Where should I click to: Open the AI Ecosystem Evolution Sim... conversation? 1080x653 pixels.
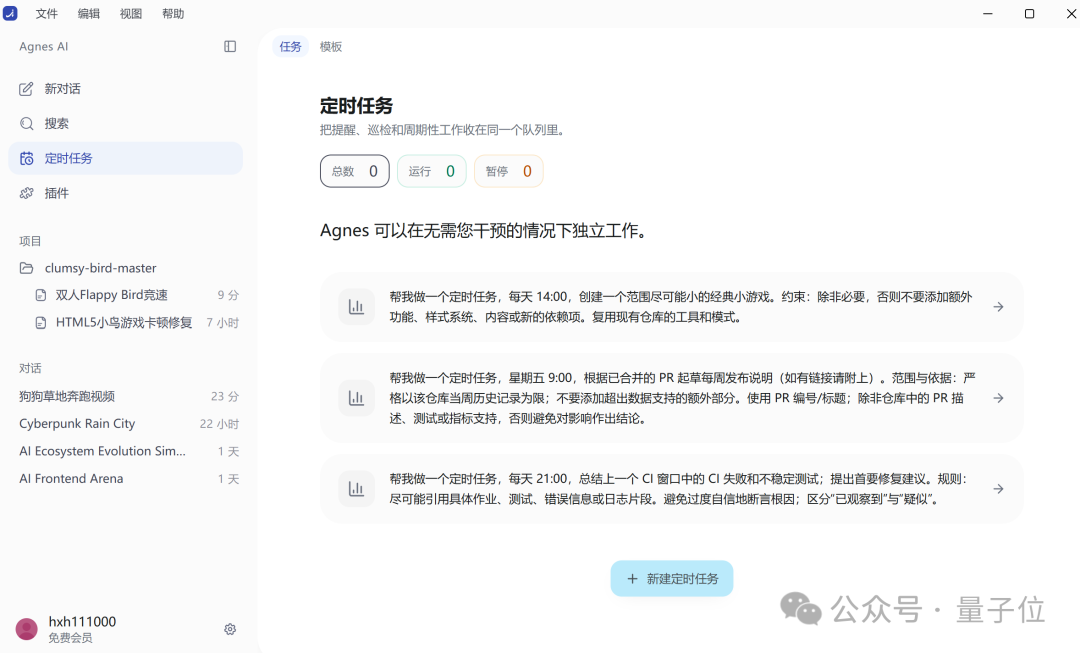point(125,451)
